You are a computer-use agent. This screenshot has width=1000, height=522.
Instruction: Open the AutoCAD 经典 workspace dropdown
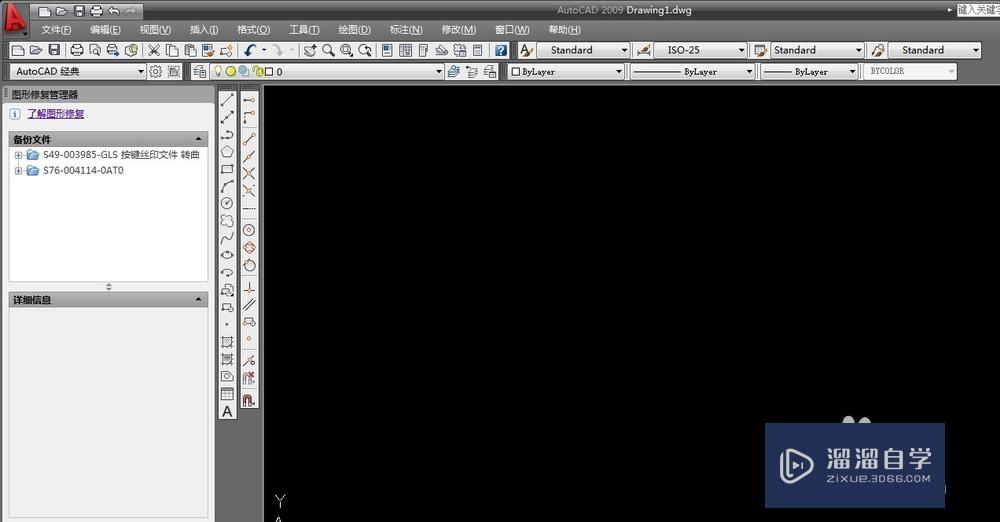[x=78, y=71]
